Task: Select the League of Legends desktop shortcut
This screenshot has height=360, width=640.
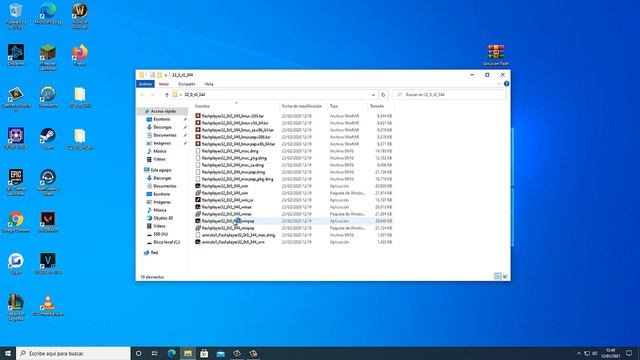Action: [x=16, y=307]
